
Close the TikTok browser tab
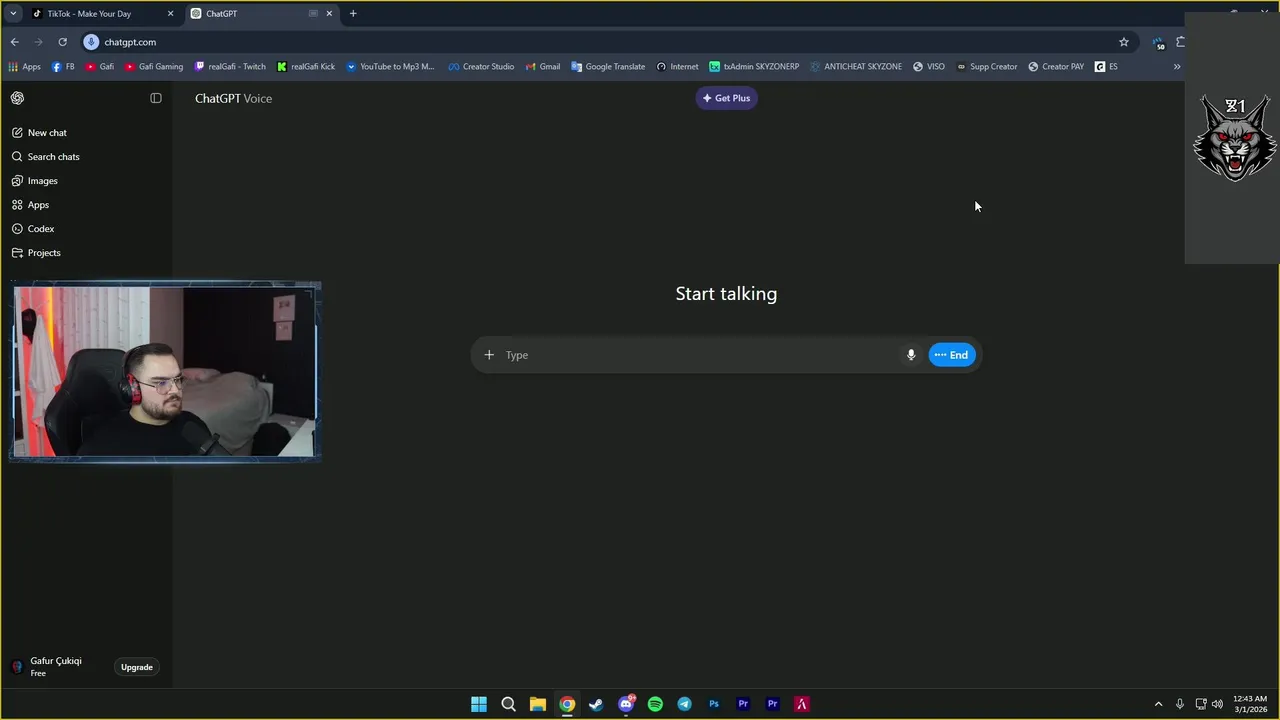click(170, 14)
